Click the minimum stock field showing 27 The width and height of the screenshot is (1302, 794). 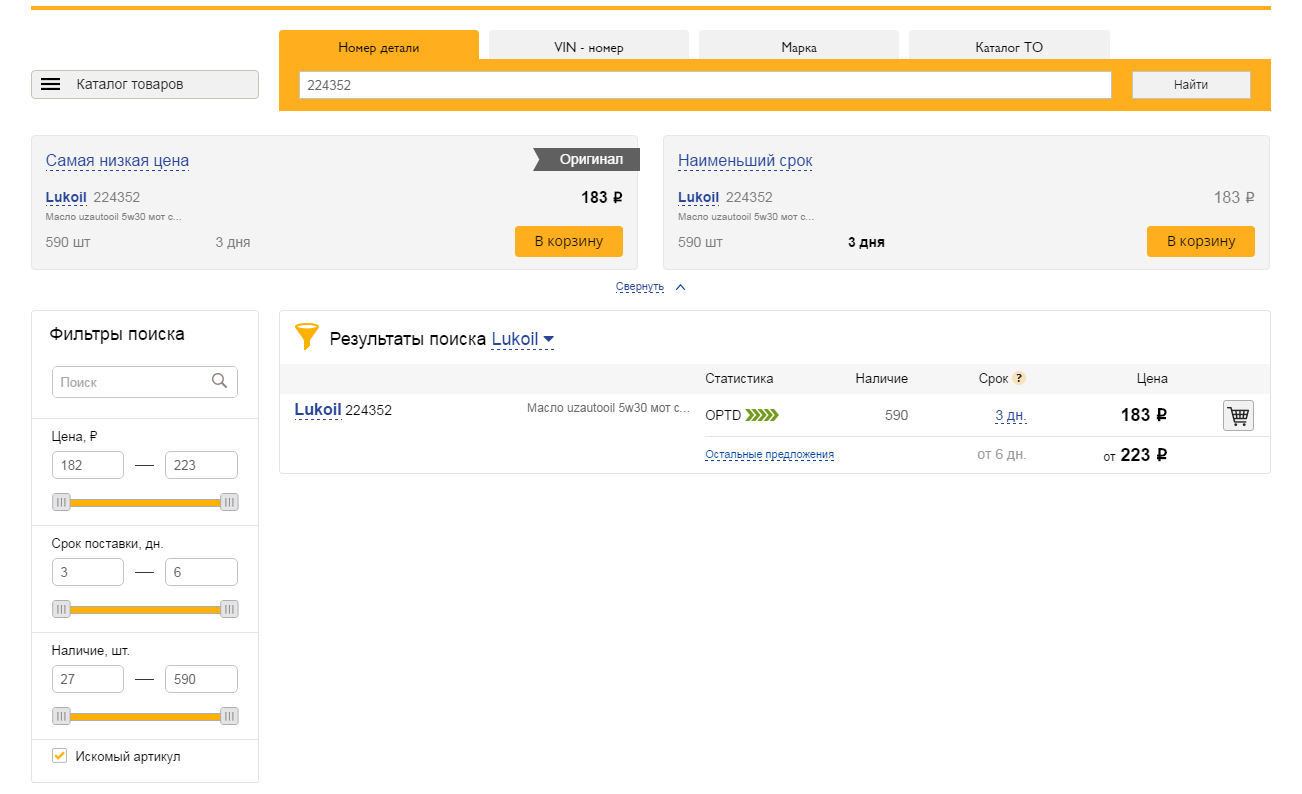pyautogui.click(x=88, y=679)
